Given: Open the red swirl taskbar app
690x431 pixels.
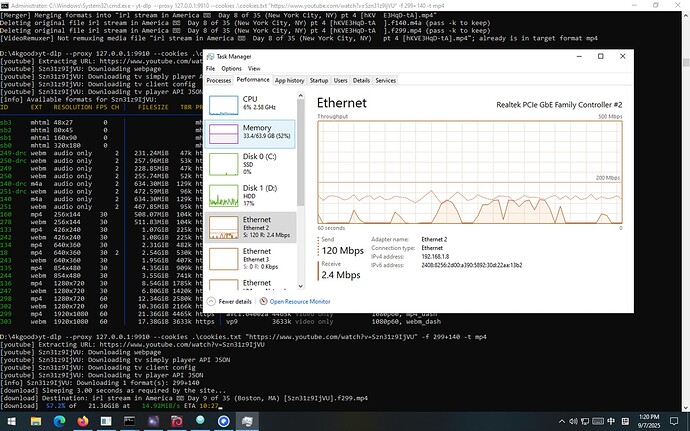Looking at the screenshot, I should click(x=176, y=421).
